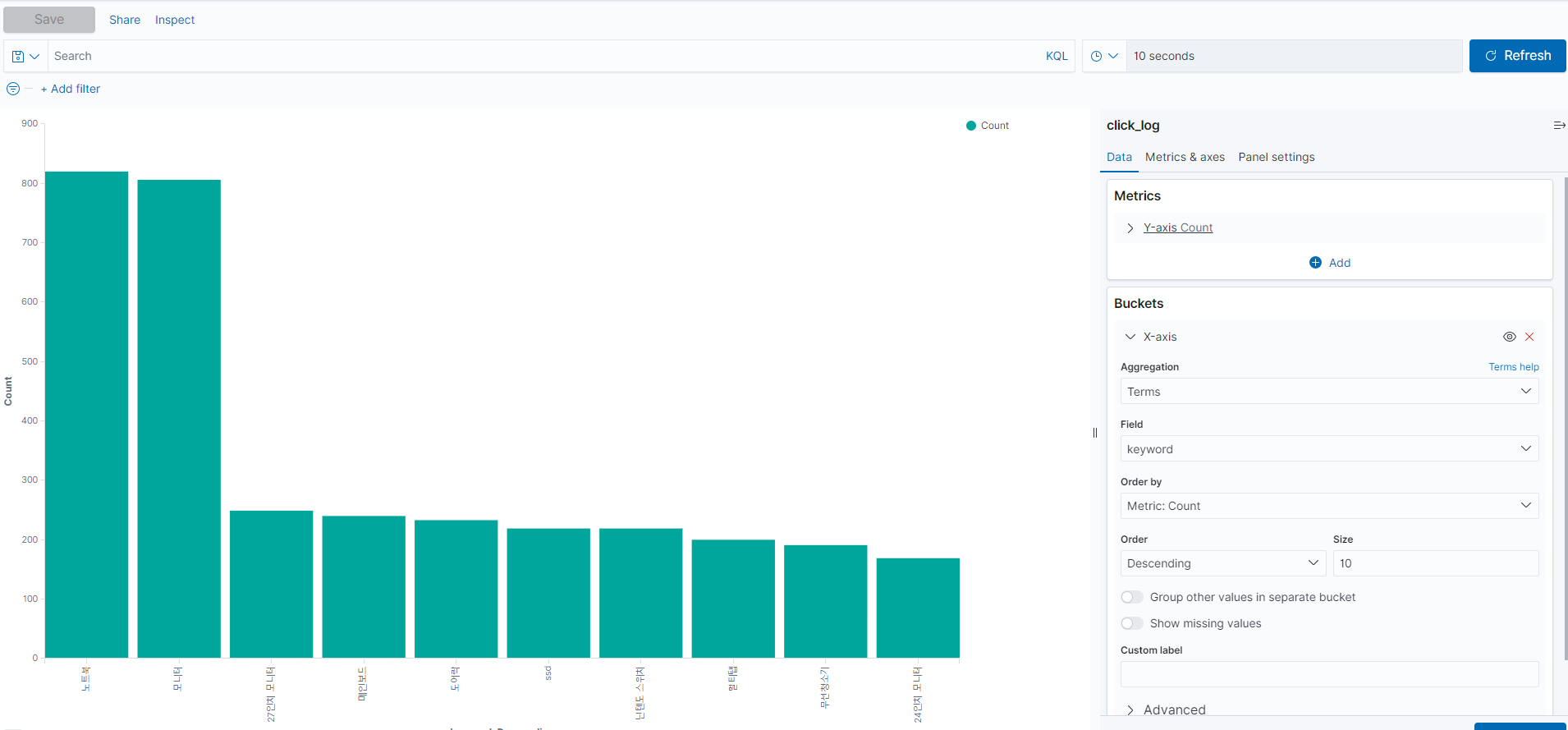The height and width of the screenshot is (730, 1568).
Task: Click the Save button
Action: 49,20
